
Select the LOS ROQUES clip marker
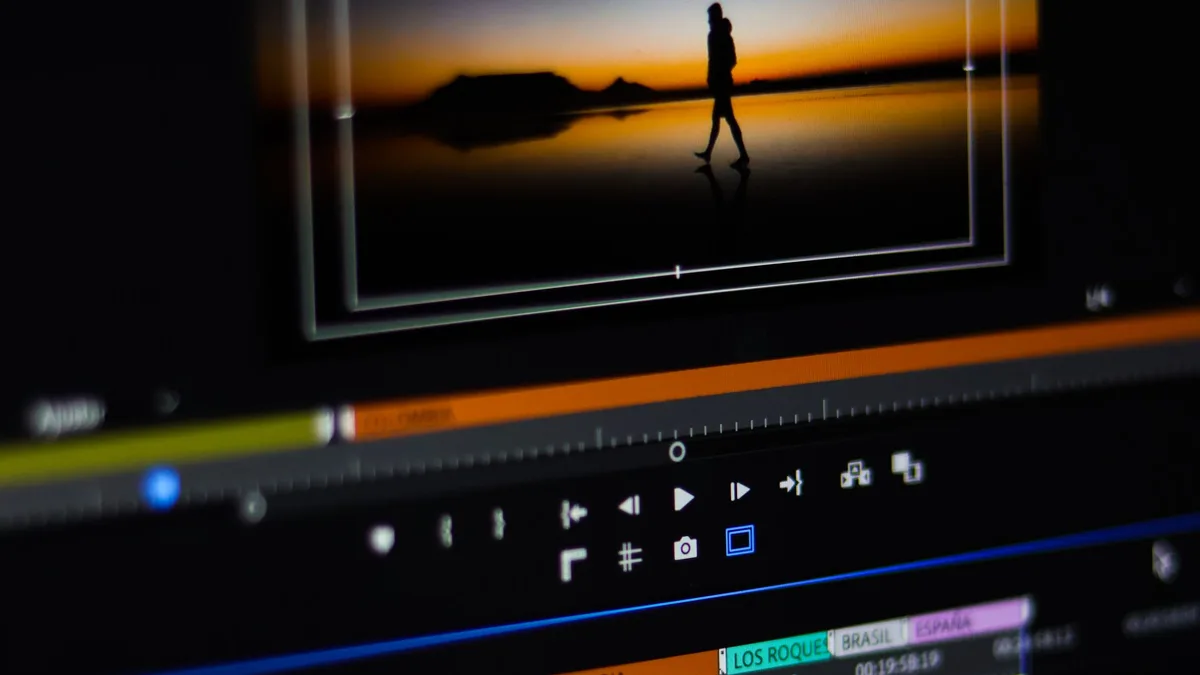[x=775, y=655]
